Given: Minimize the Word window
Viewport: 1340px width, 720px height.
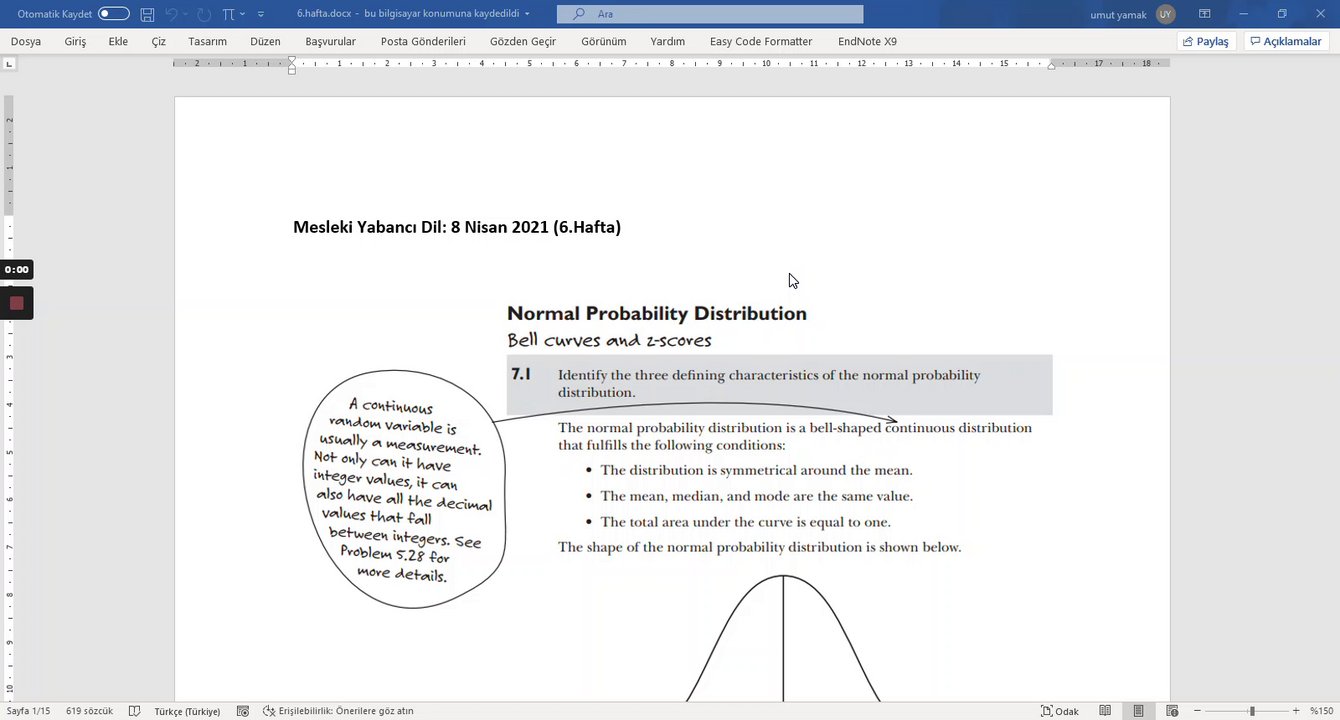Looking at the screenshot, I should click(1244, 14).
